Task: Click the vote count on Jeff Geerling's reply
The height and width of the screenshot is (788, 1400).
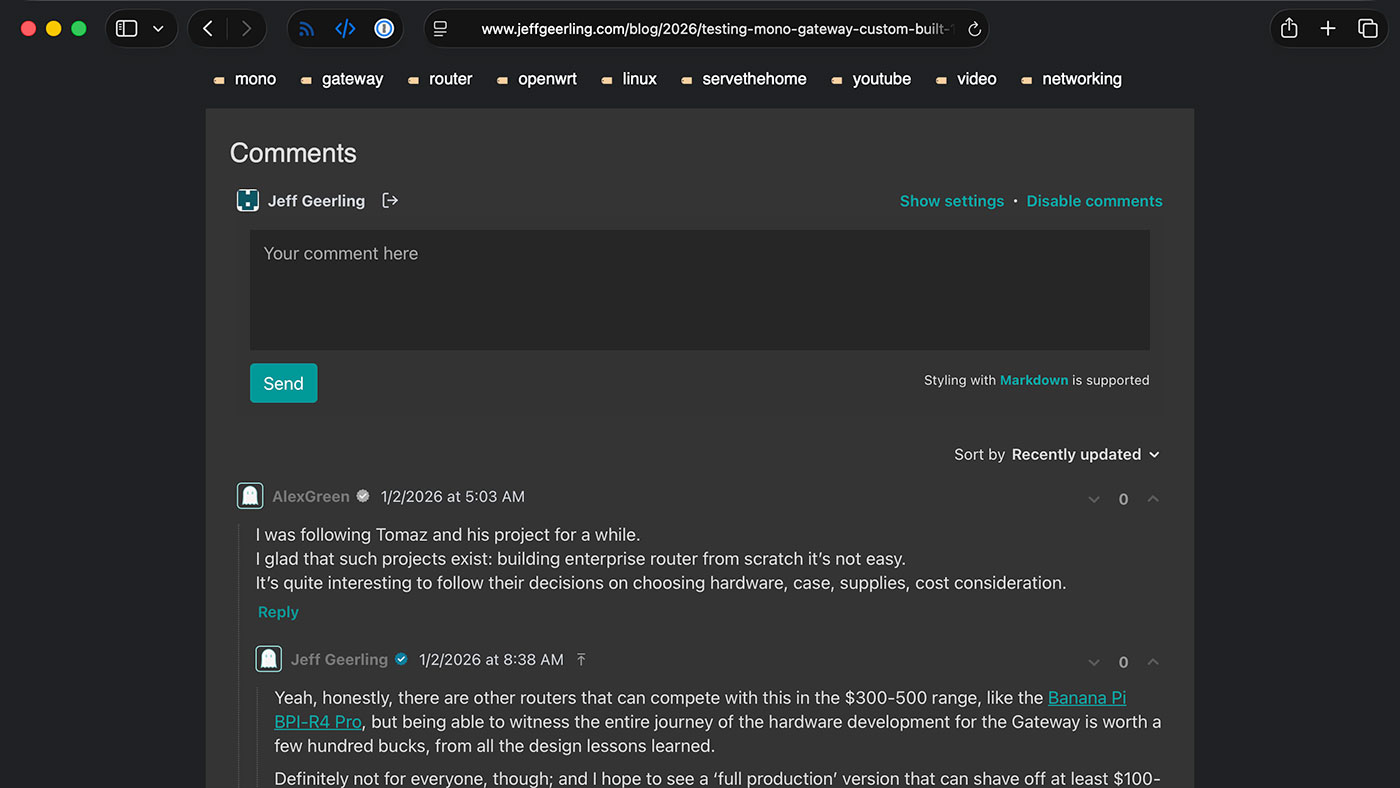Action: coord(1123,662)
